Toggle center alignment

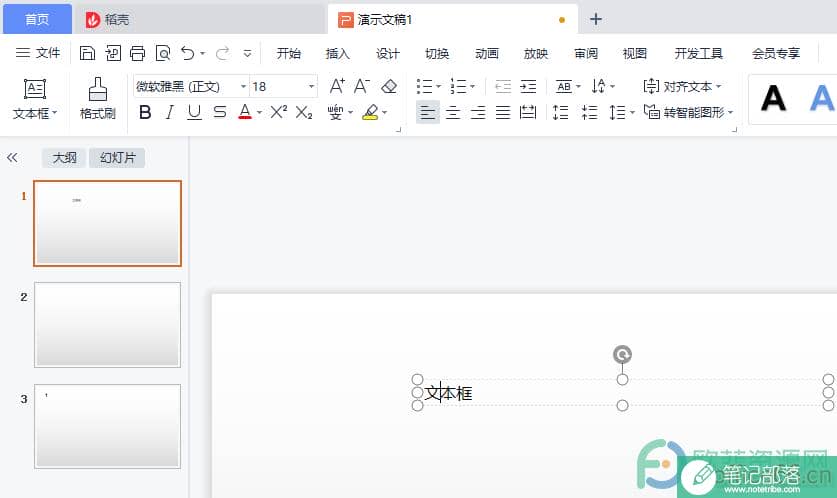(453, 112)
